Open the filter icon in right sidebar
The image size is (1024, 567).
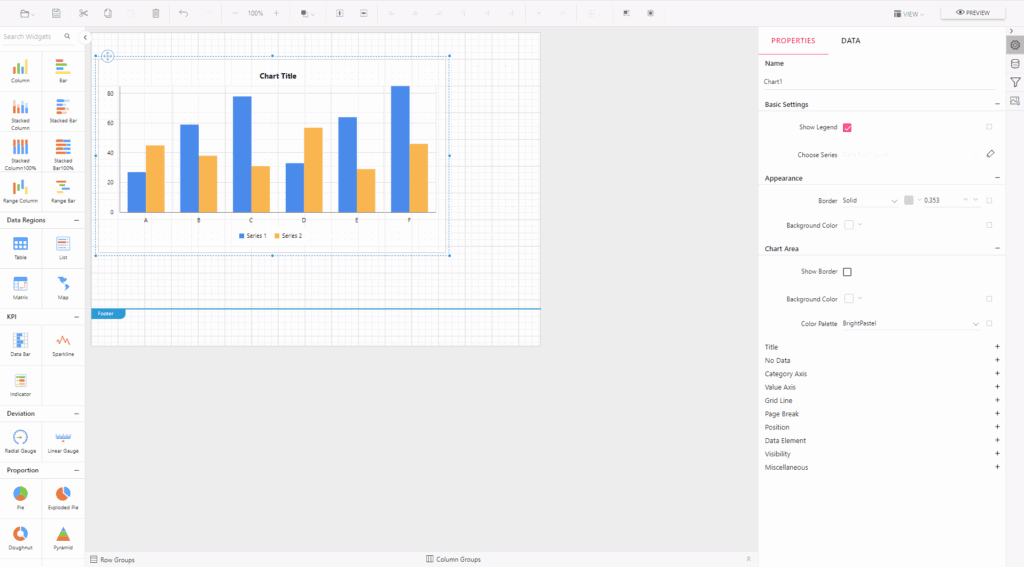pos(1015,82)
